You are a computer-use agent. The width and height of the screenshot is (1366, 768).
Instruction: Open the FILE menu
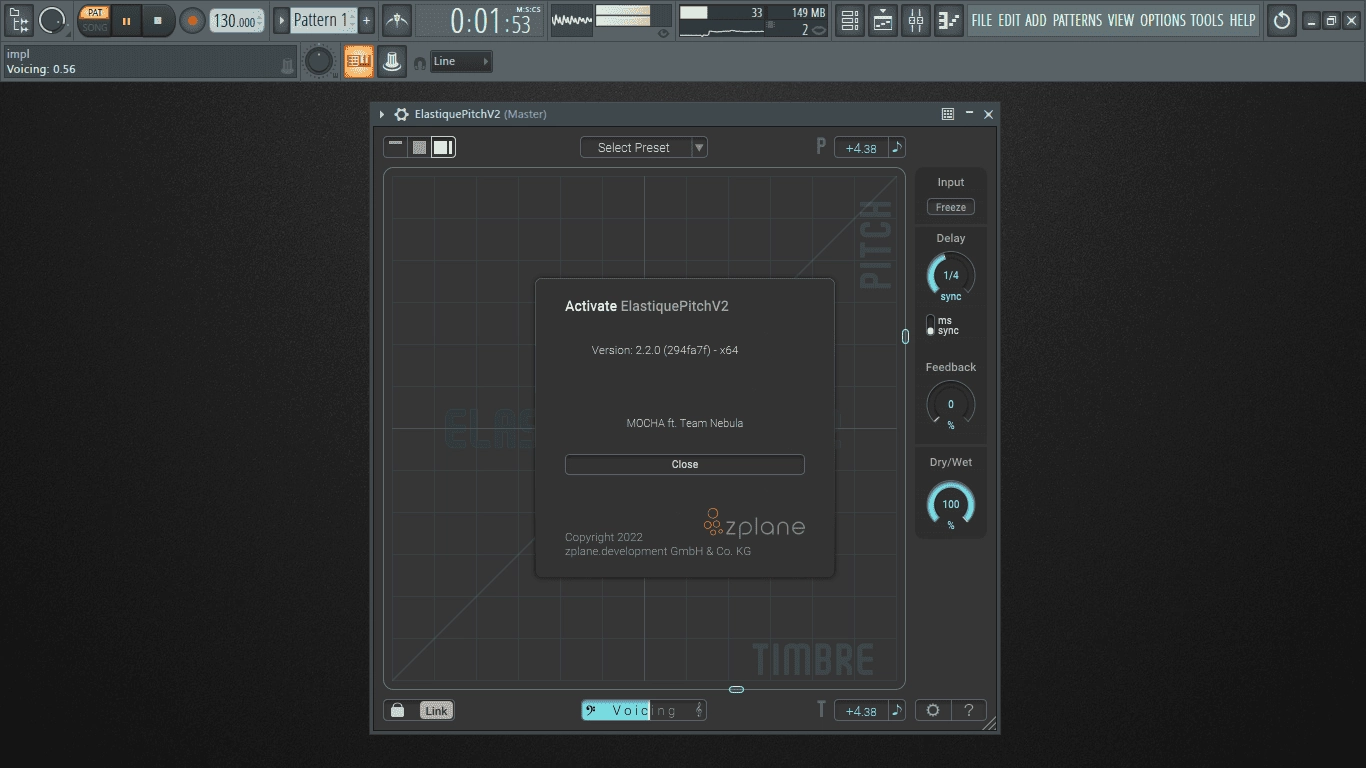982,20
